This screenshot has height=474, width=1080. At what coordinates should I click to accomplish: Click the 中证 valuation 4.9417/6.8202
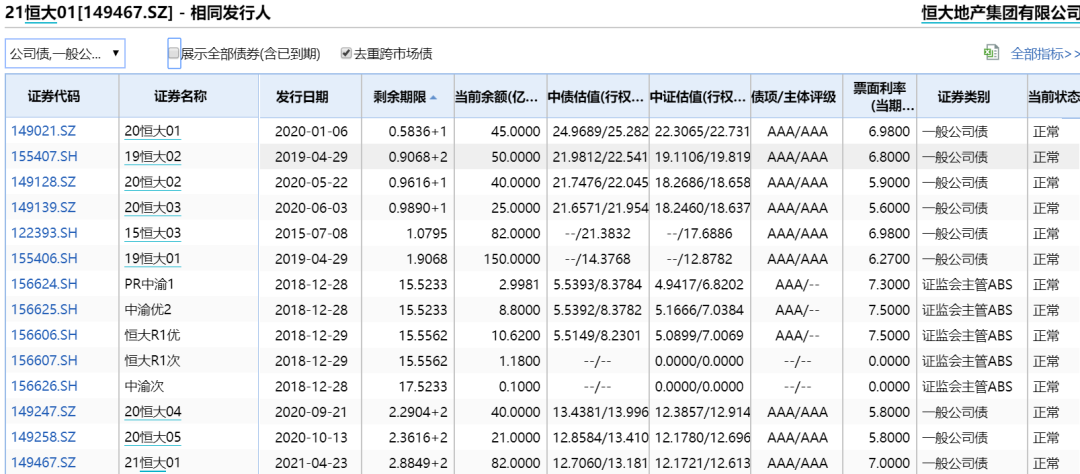699,285
